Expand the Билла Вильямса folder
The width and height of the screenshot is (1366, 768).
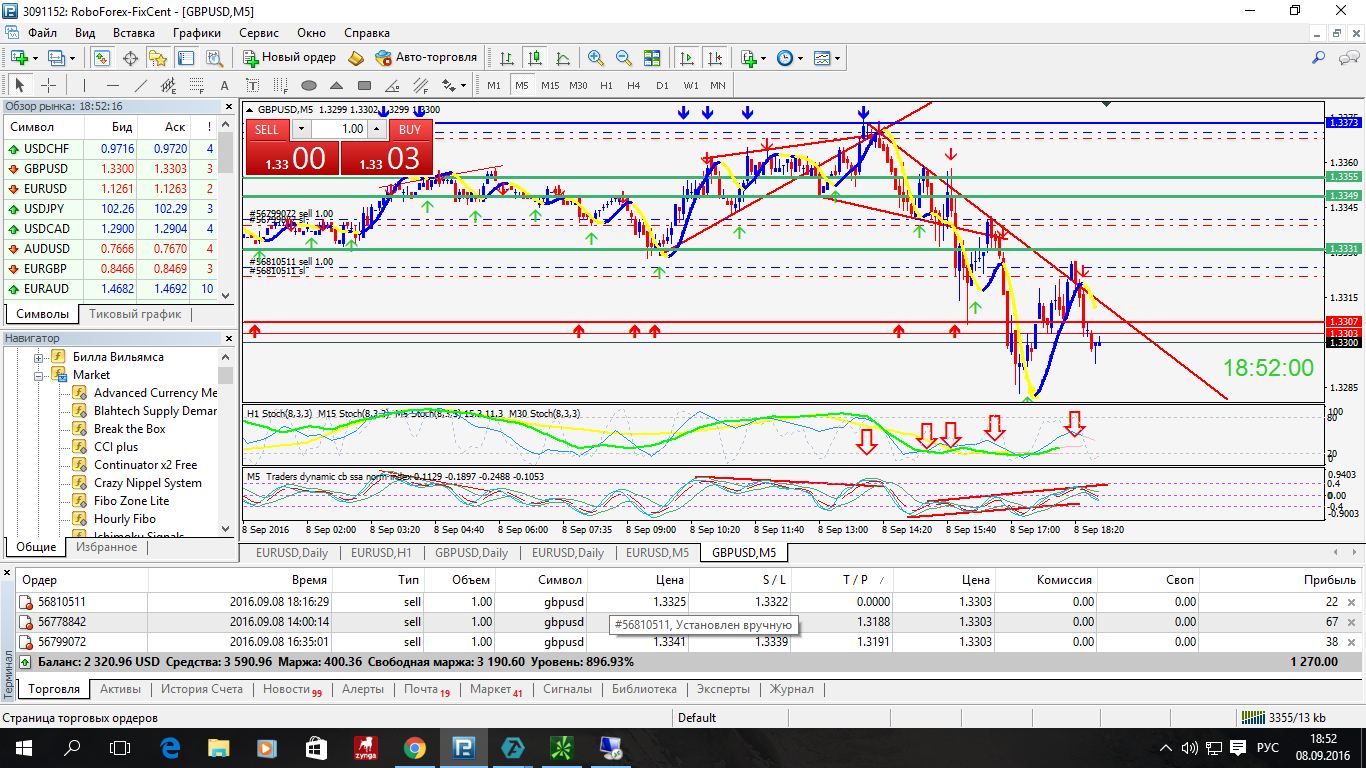(x=40, y=357)
